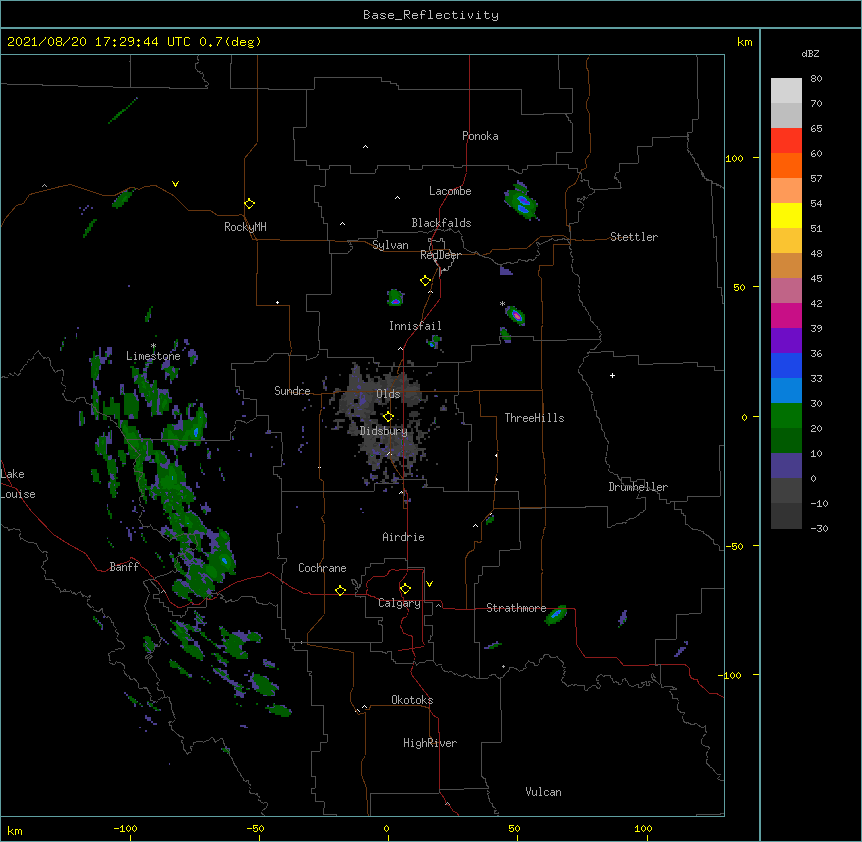
Task: Select the Airdrie label
Action: (404, 537)
